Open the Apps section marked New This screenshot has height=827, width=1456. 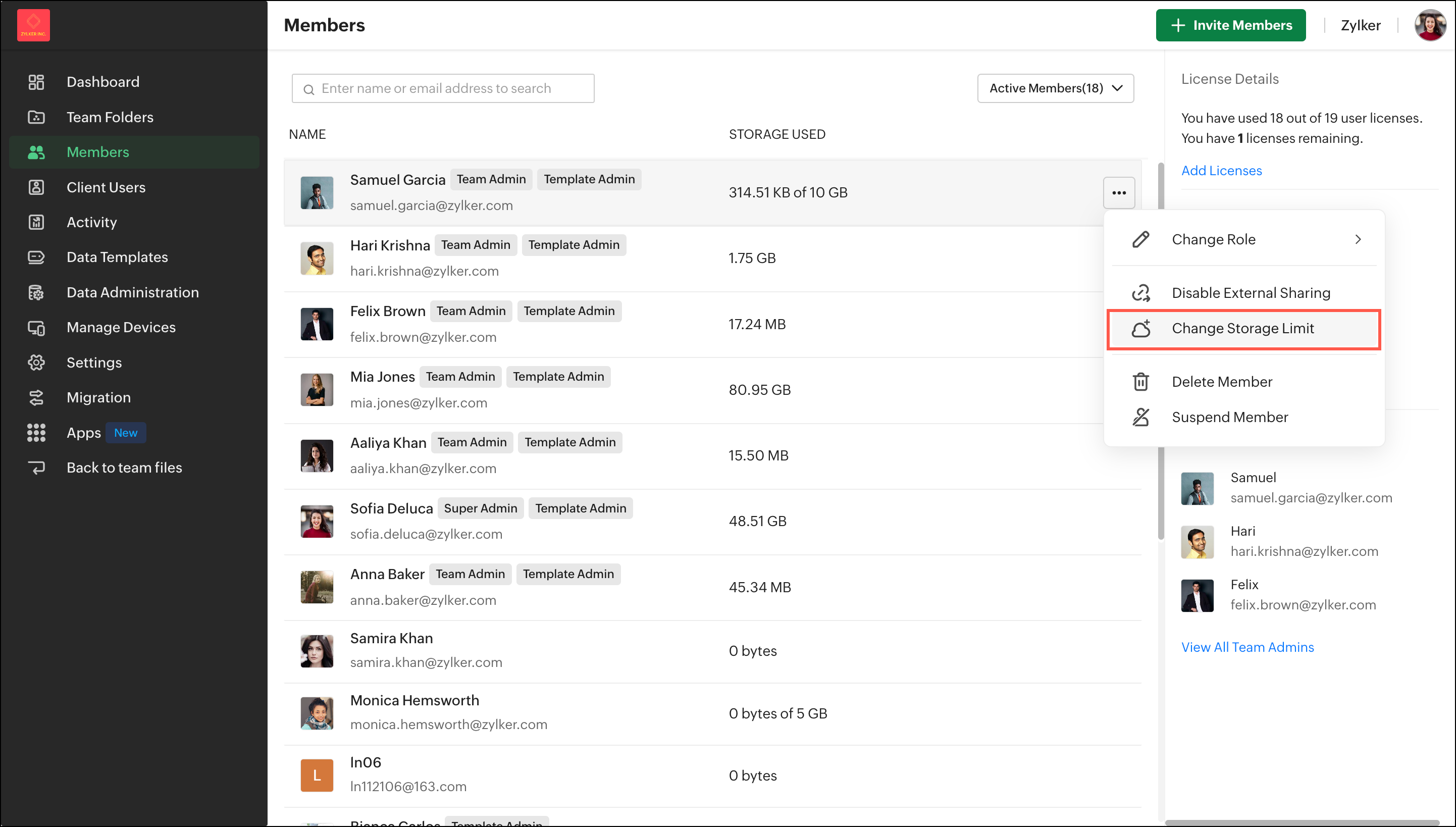(134, 433)
